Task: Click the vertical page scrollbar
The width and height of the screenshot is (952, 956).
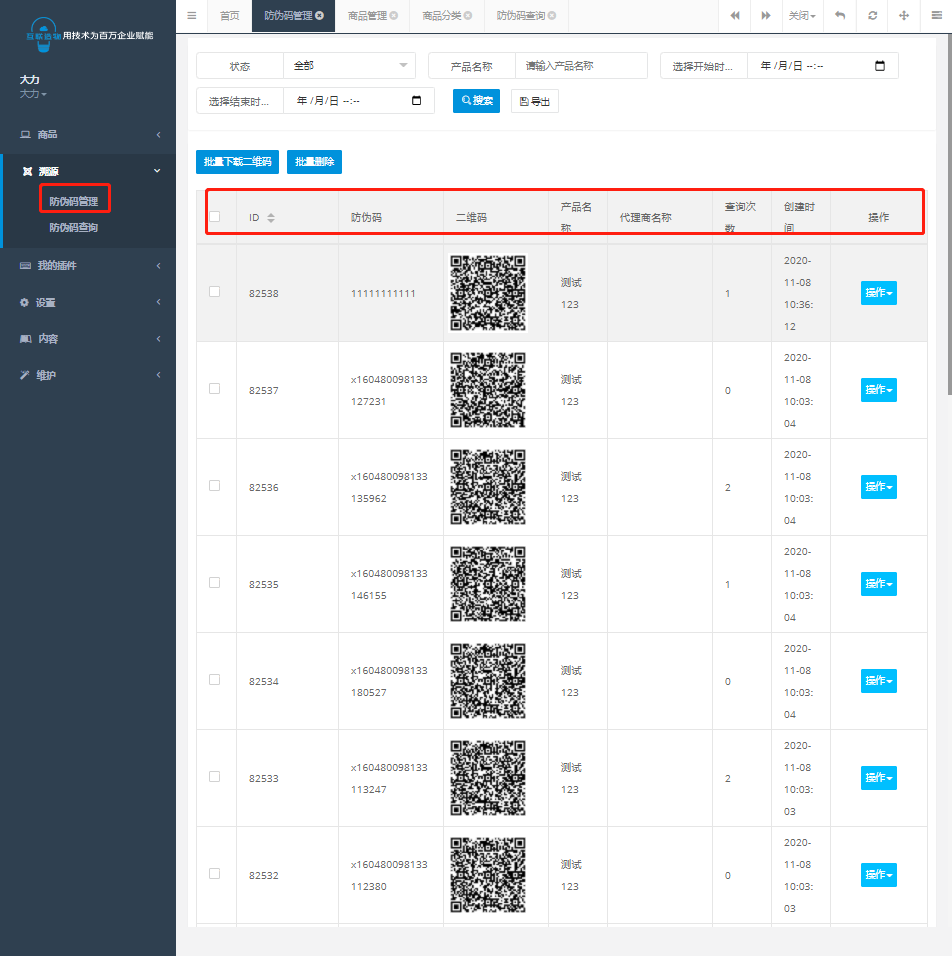Action: click(x=949, y=213)
